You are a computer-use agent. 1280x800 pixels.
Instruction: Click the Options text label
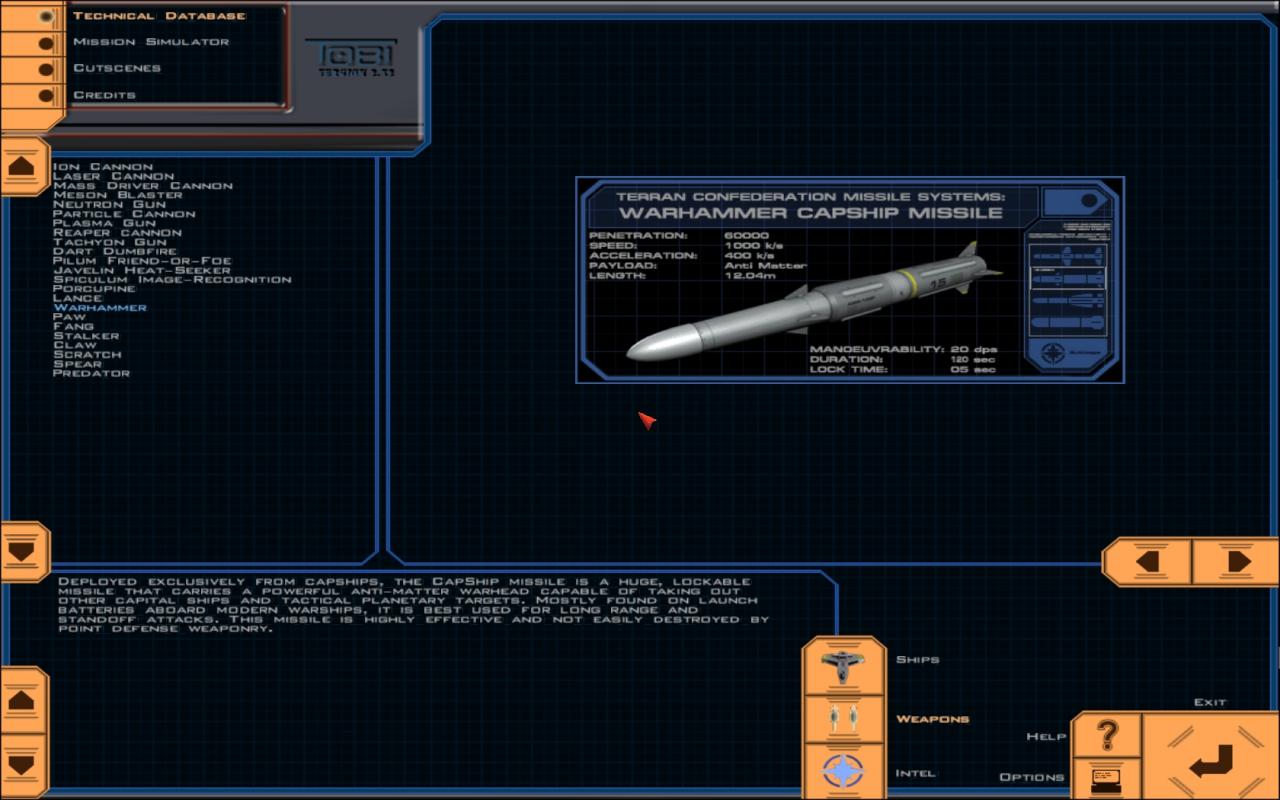point(1032,777)
